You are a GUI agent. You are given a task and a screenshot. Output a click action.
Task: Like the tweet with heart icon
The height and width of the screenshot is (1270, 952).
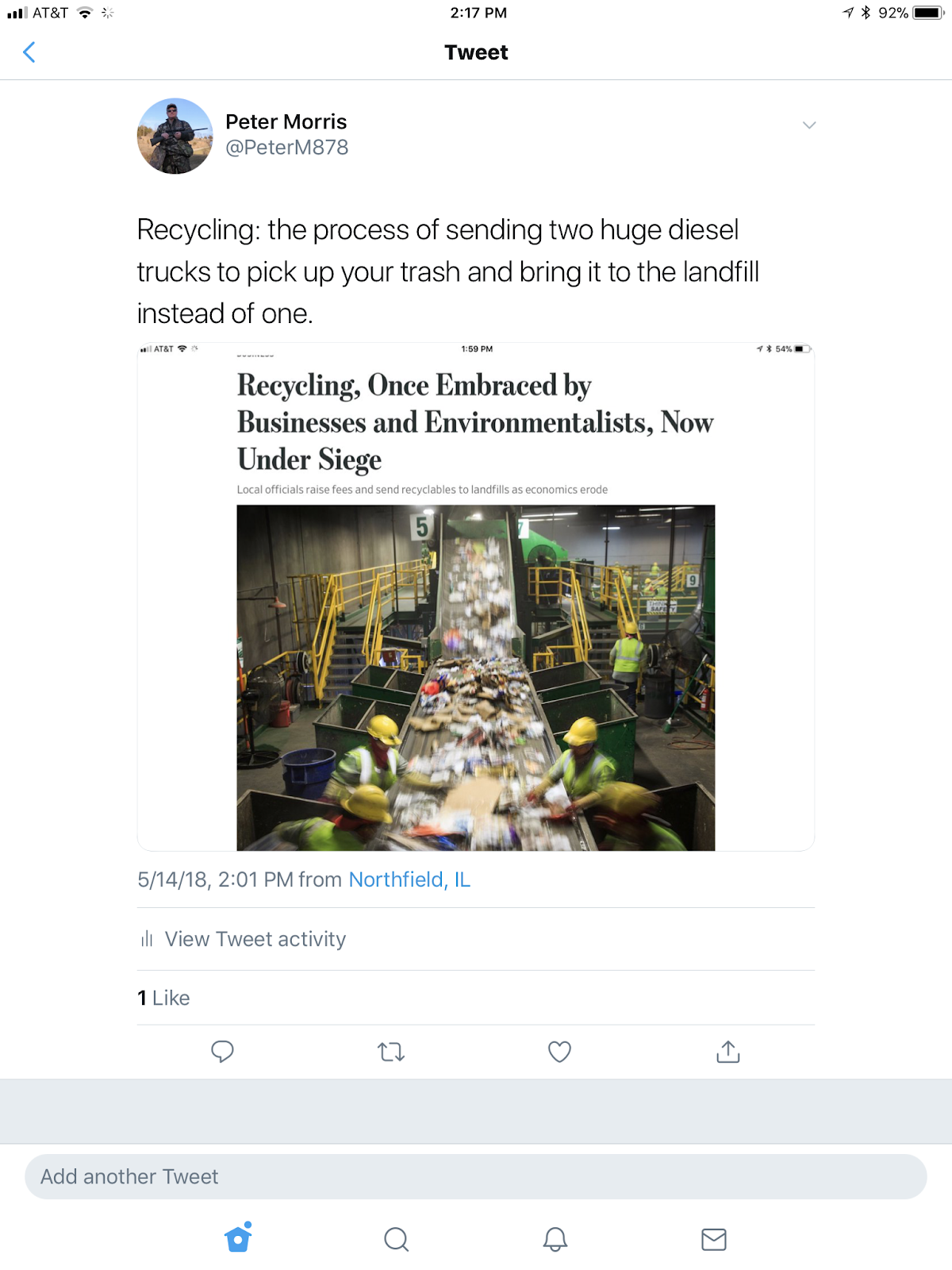pyautogui.click(x=560, y=1052)
